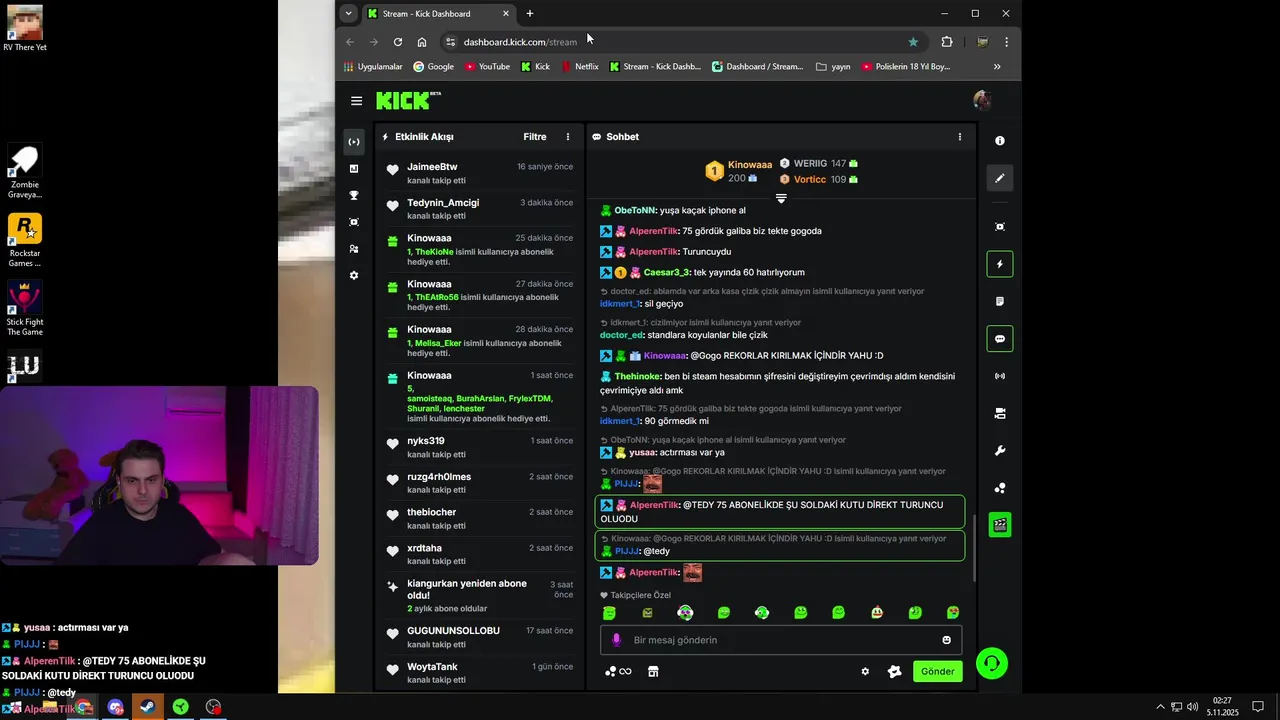Open OBS from the taskbar
Viewport: 1280px width, 720px height.
point(213,707)
